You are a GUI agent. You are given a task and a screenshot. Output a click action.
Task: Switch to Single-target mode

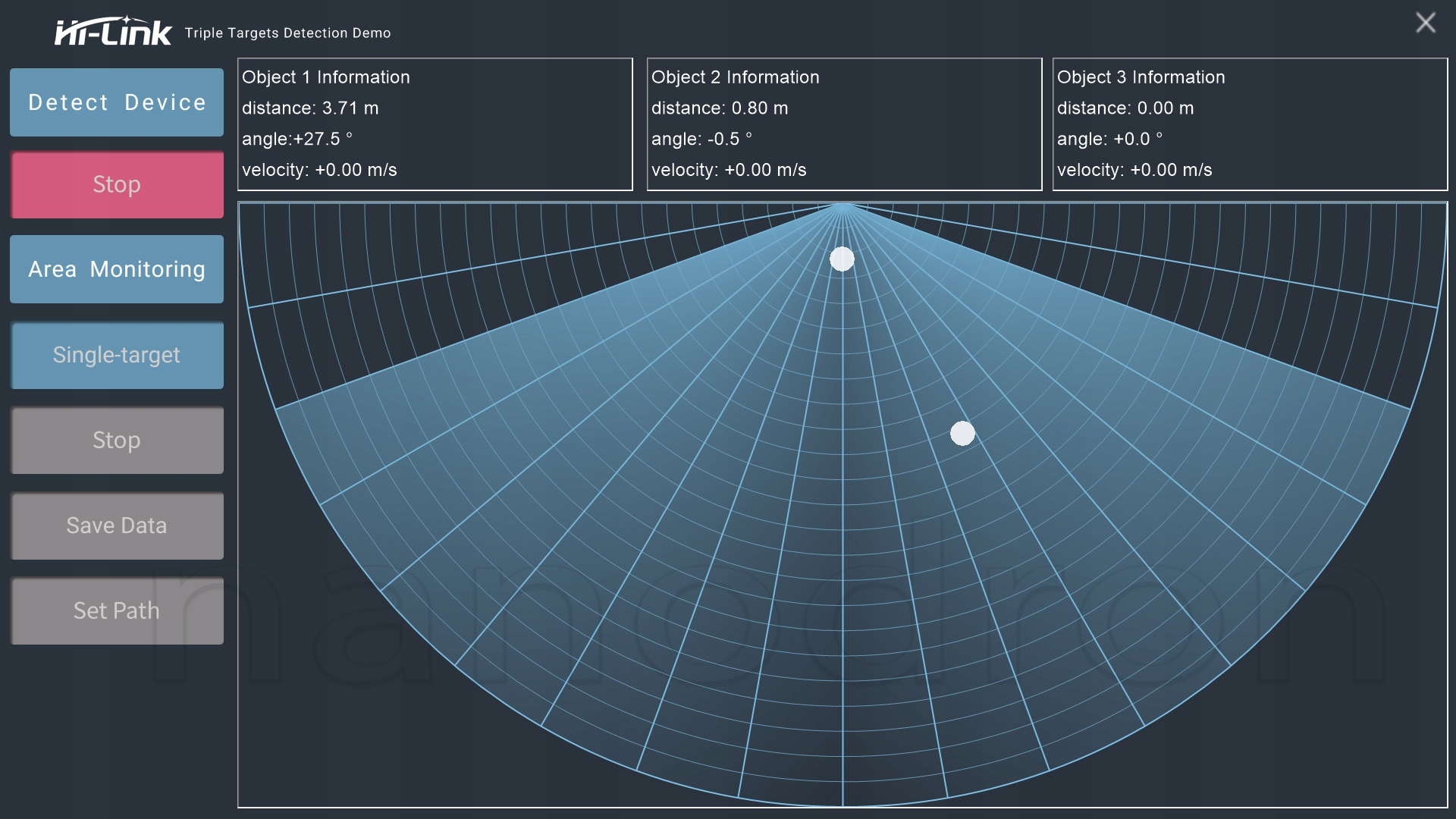pyautogui.click(x=117, y=355)
